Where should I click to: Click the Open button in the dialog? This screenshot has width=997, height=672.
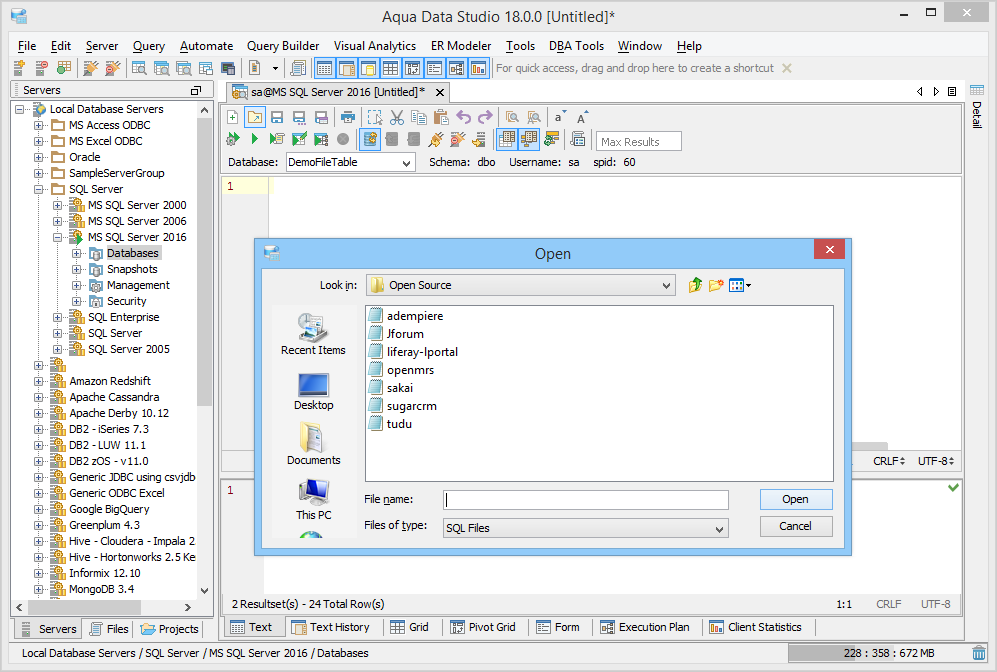[x=795, y=499]
